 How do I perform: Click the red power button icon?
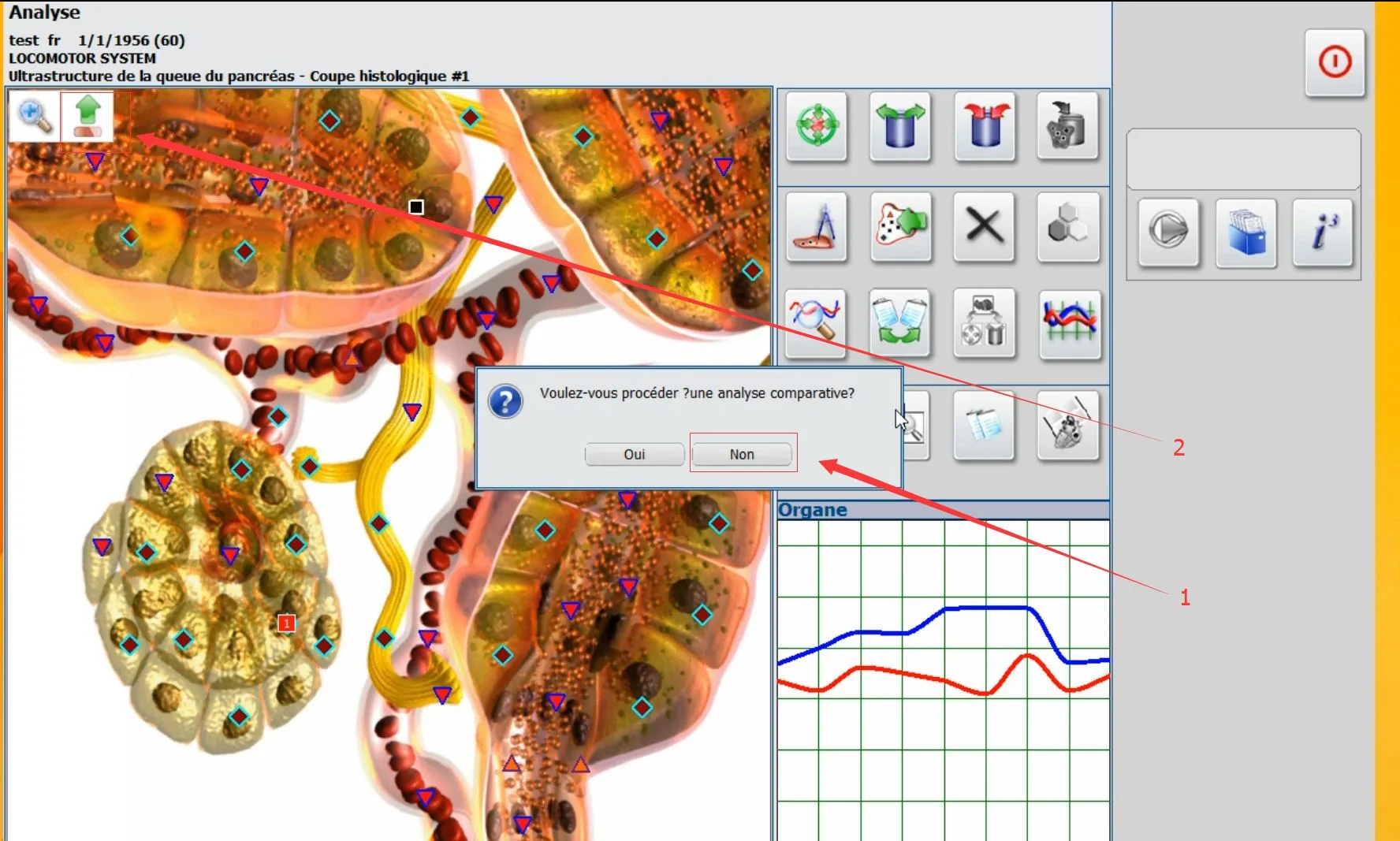point(1335,62)
